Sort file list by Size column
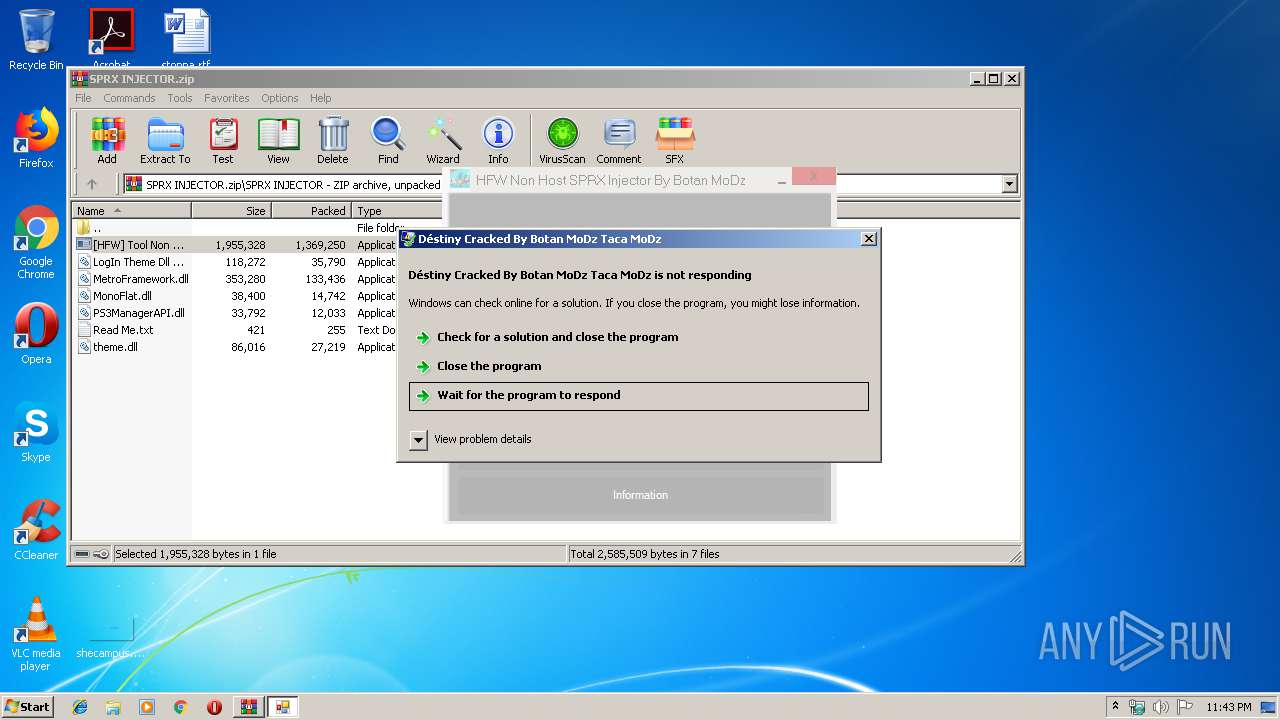Image resolution: width=1280 pixels, height=720 pixels. (232, 211)
